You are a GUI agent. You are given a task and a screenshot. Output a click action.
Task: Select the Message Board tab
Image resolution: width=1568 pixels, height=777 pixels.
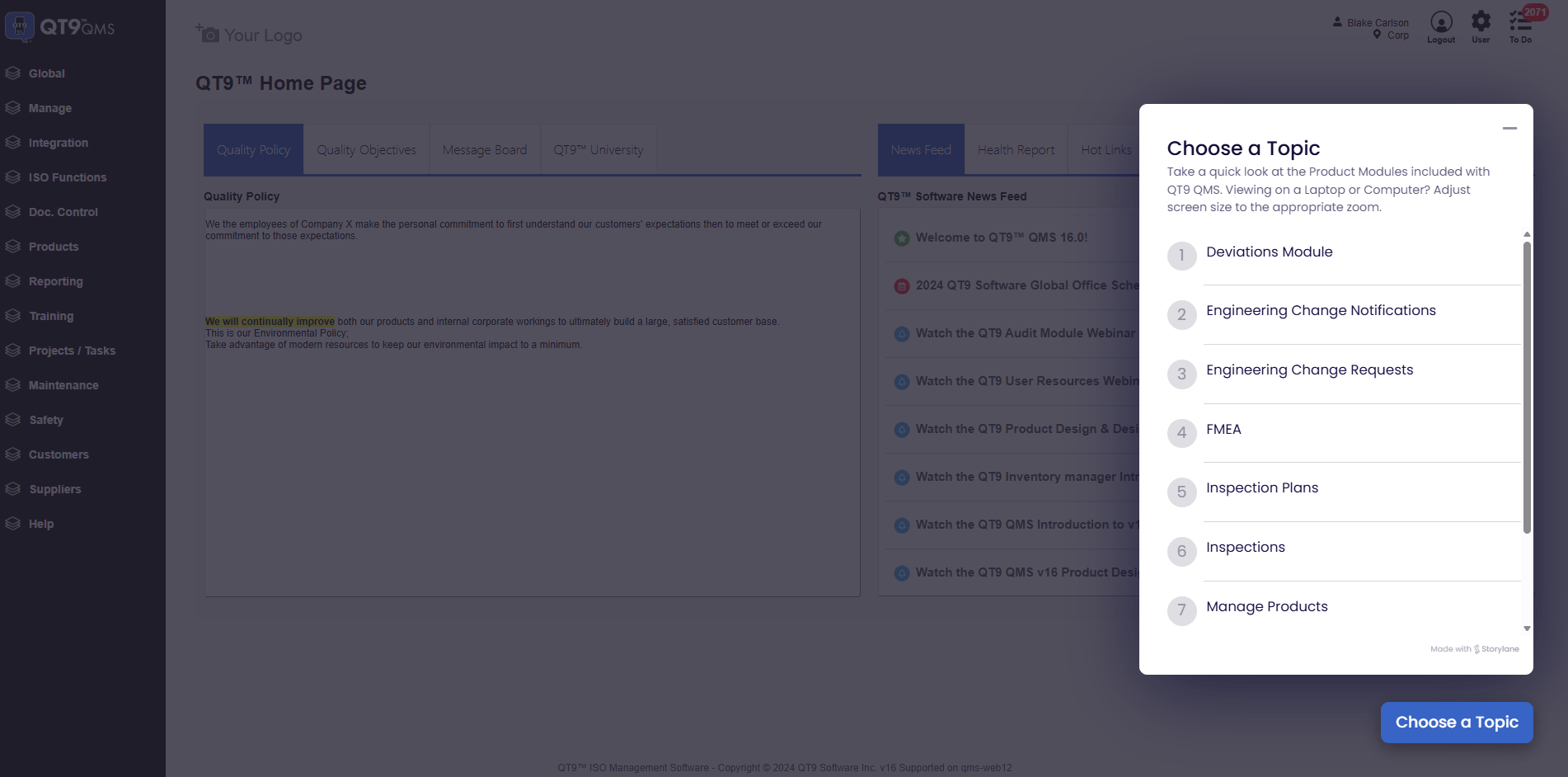tap(484, 149)
